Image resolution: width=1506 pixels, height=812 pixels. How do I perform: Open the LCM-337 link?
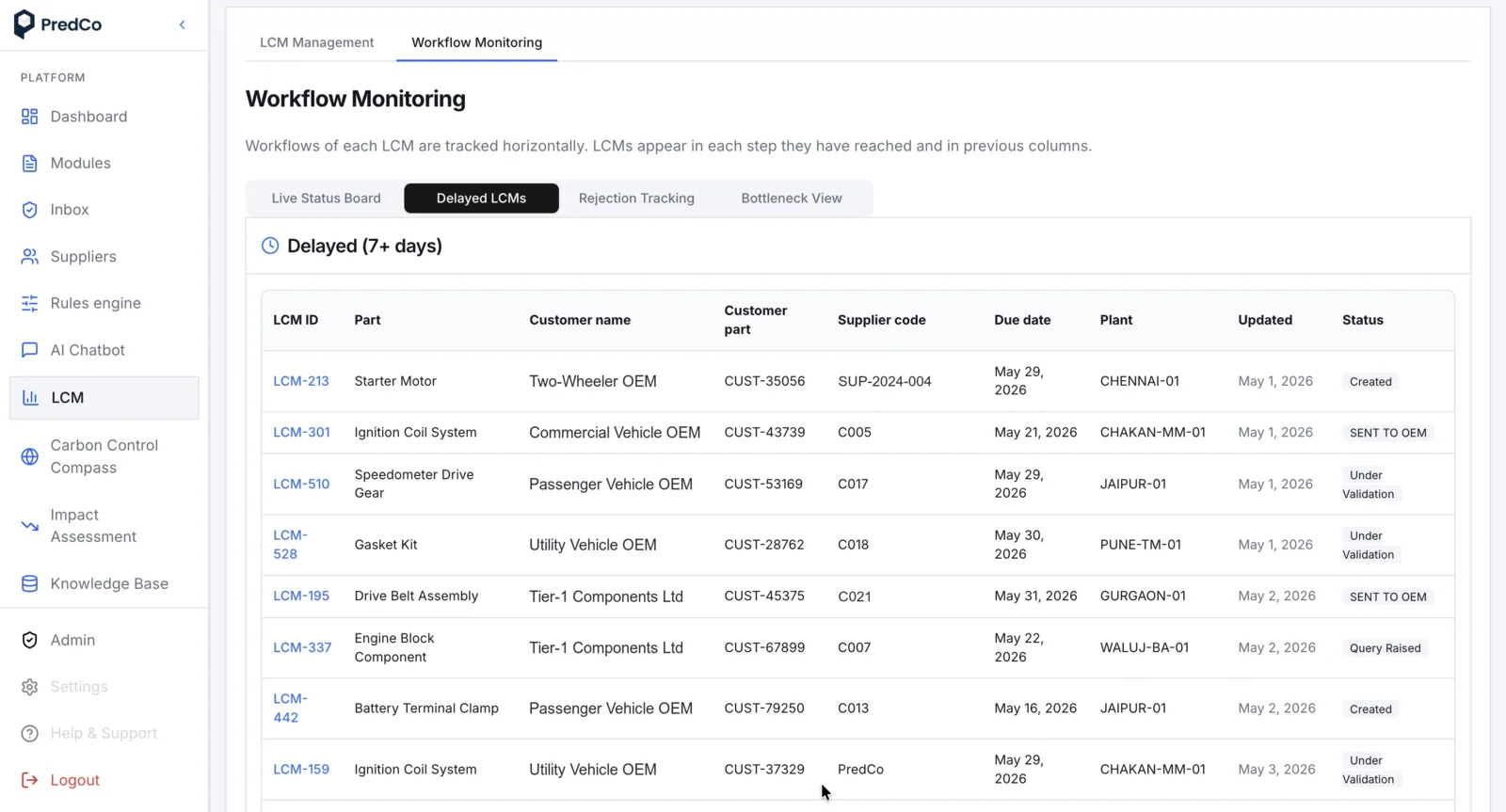[x=302, y=647]
